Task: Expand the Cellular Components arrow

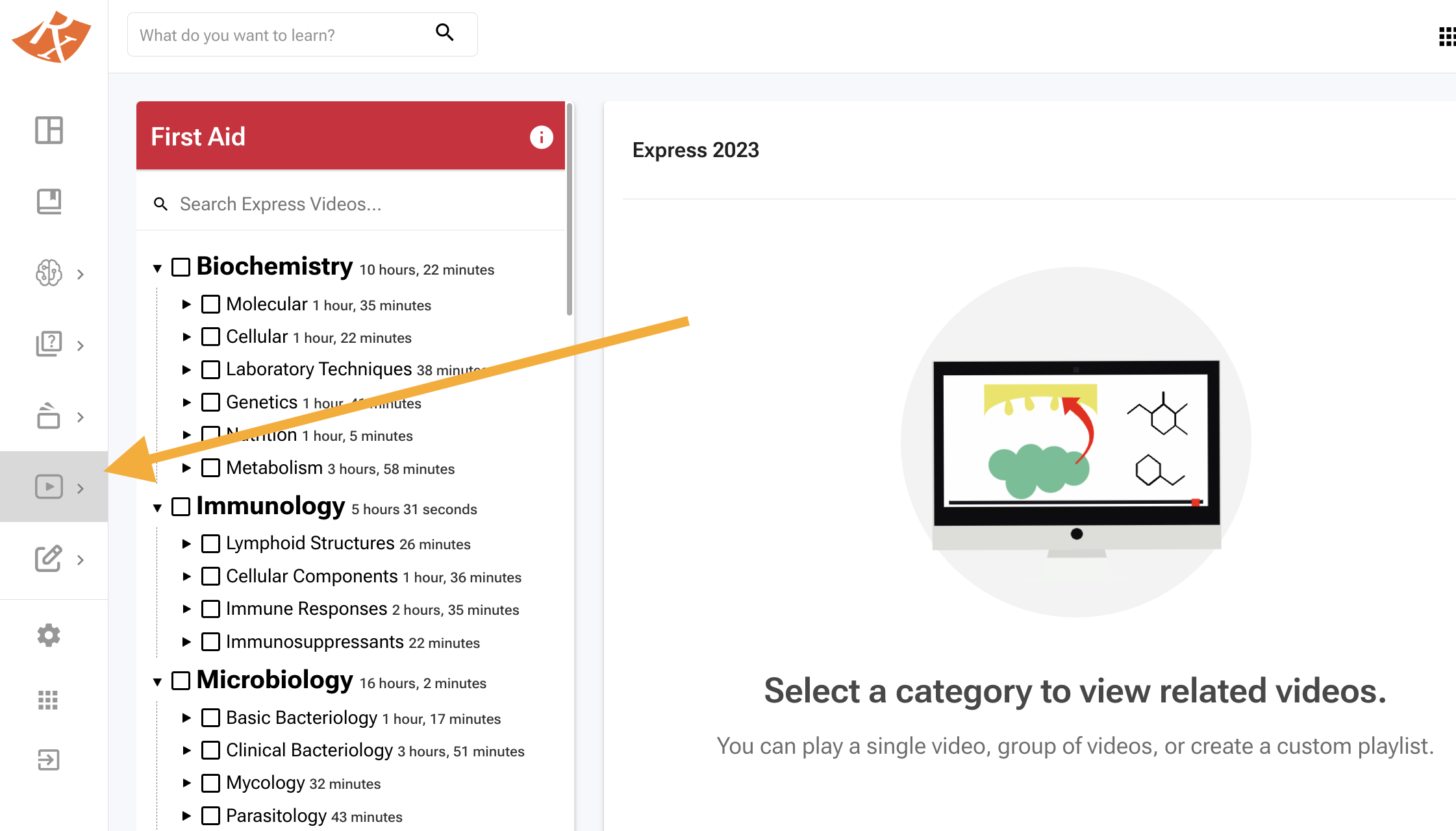Action: tap(186, 576)
